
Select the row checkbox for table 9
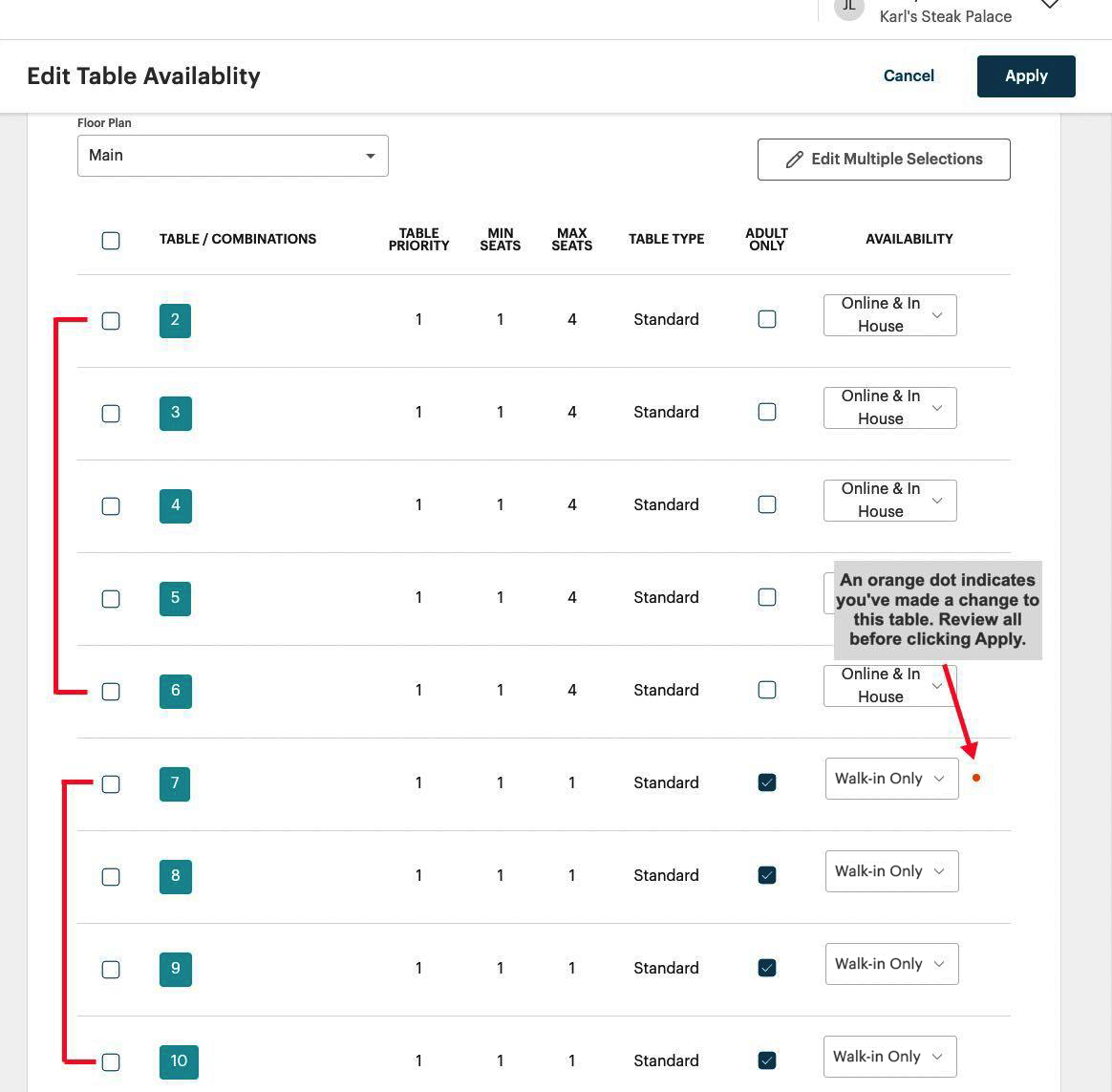[111, 970]
